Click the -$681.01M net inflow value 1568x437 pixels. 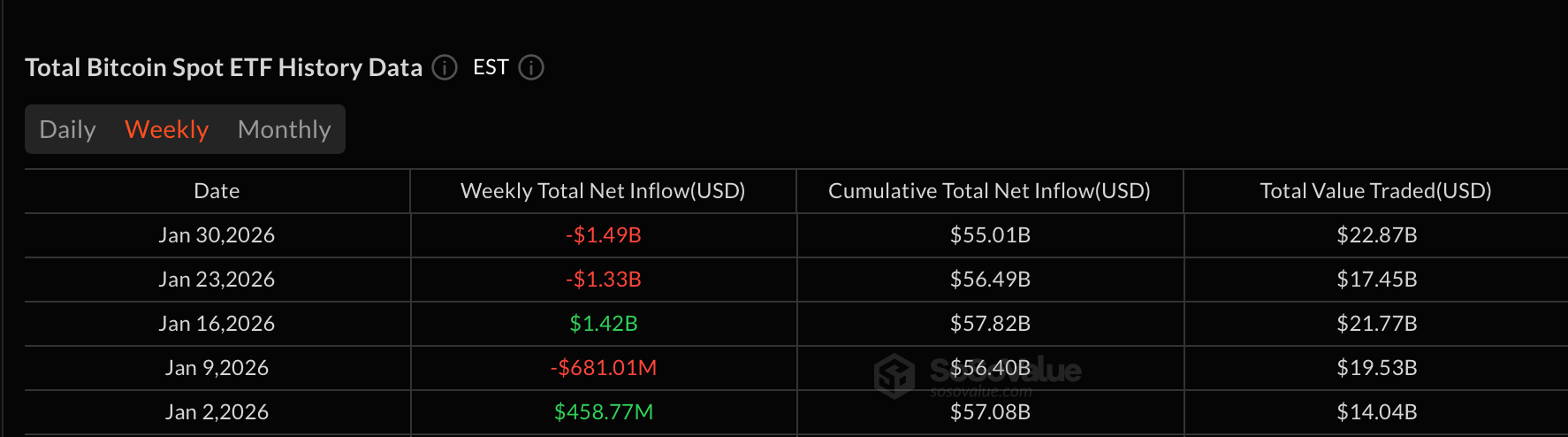point(603,368)
